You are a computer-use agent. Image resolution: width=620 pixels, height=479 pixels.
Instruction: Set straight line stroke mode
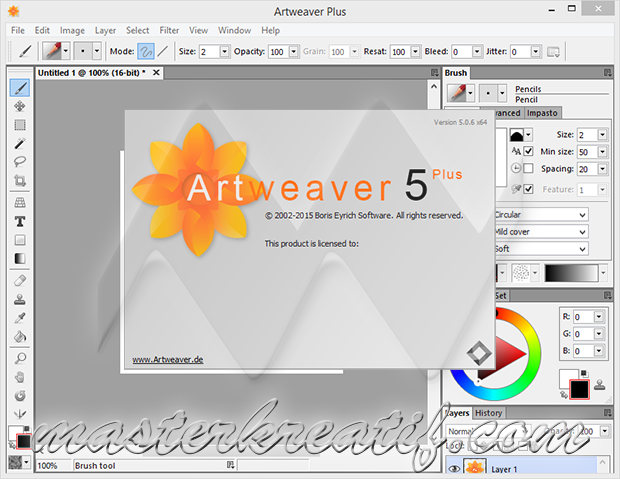pyautogui.click(x=163, y=51)
